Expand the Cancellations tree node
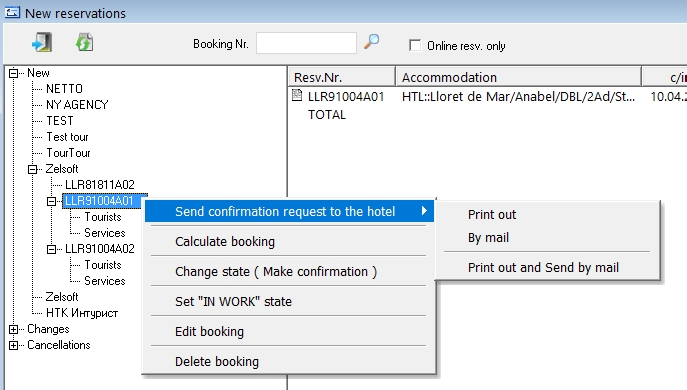 [14, 345]
